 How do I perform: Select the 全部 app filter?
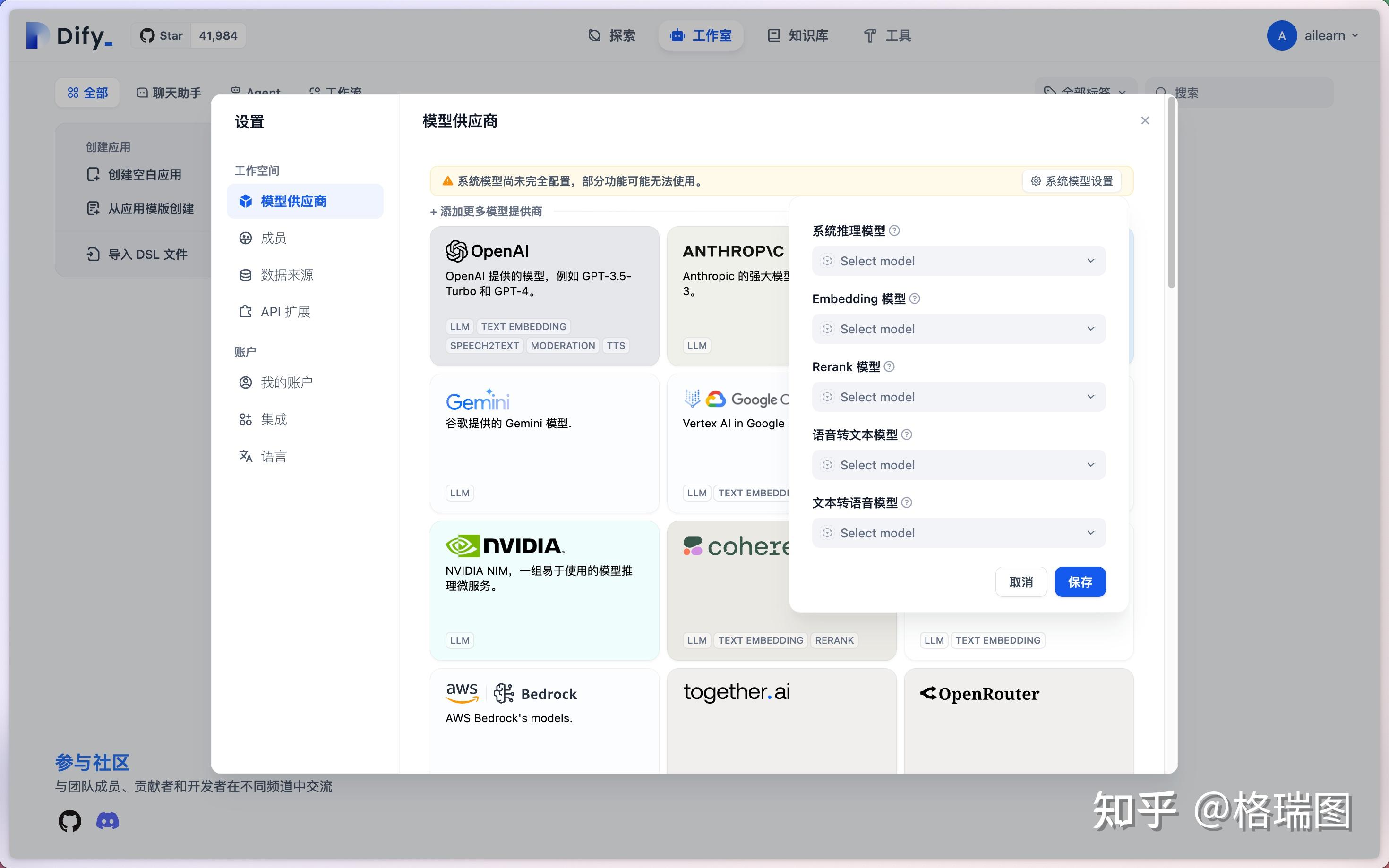[x=87, y=93]
